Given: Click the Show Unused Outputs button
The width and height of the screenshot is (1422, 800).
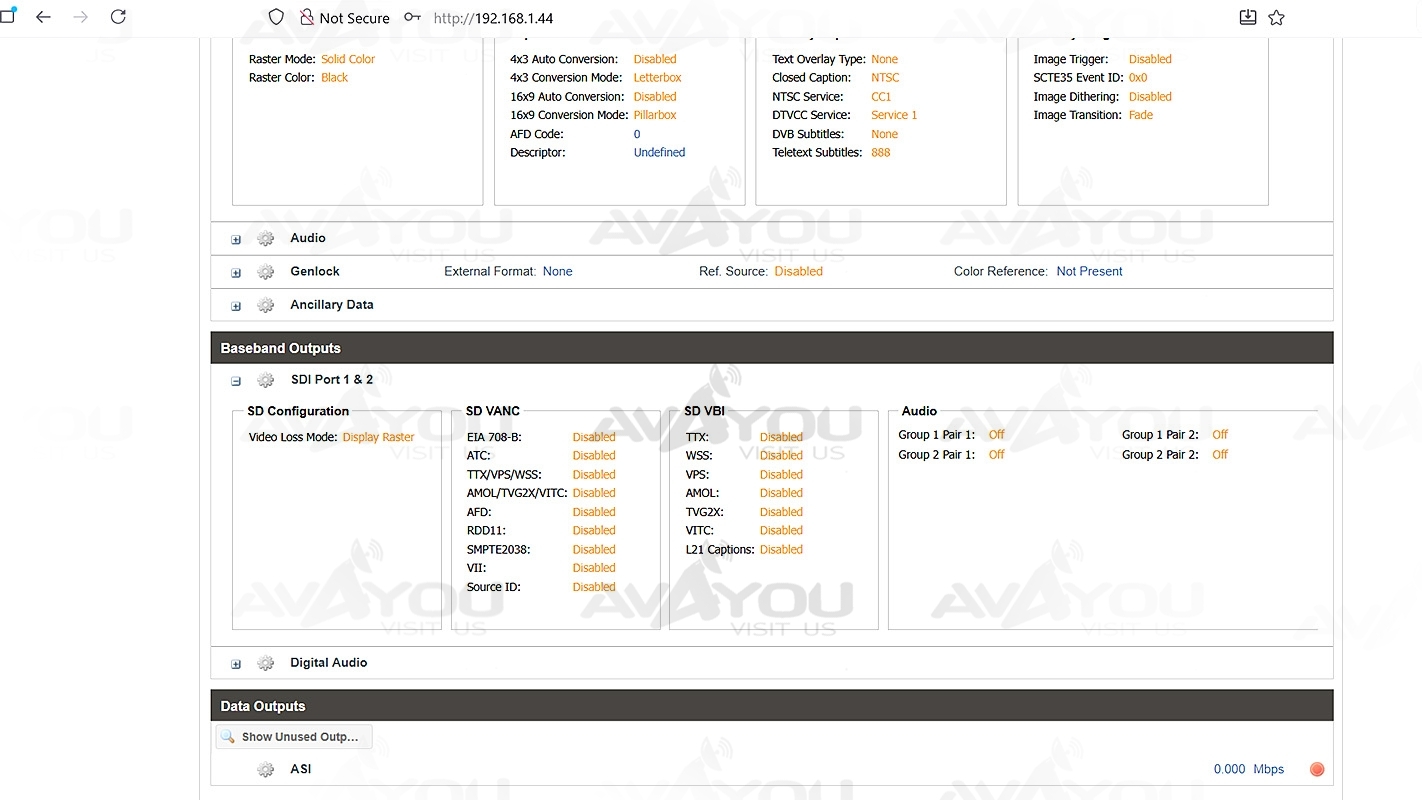Looking at the screenshot, I should pos(293,737).
